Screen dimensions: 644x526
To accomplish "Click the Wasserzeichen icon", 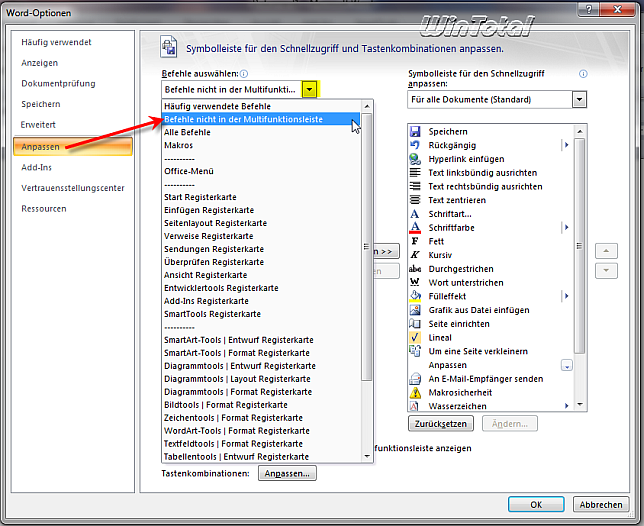I will click(x=415, y=406).
